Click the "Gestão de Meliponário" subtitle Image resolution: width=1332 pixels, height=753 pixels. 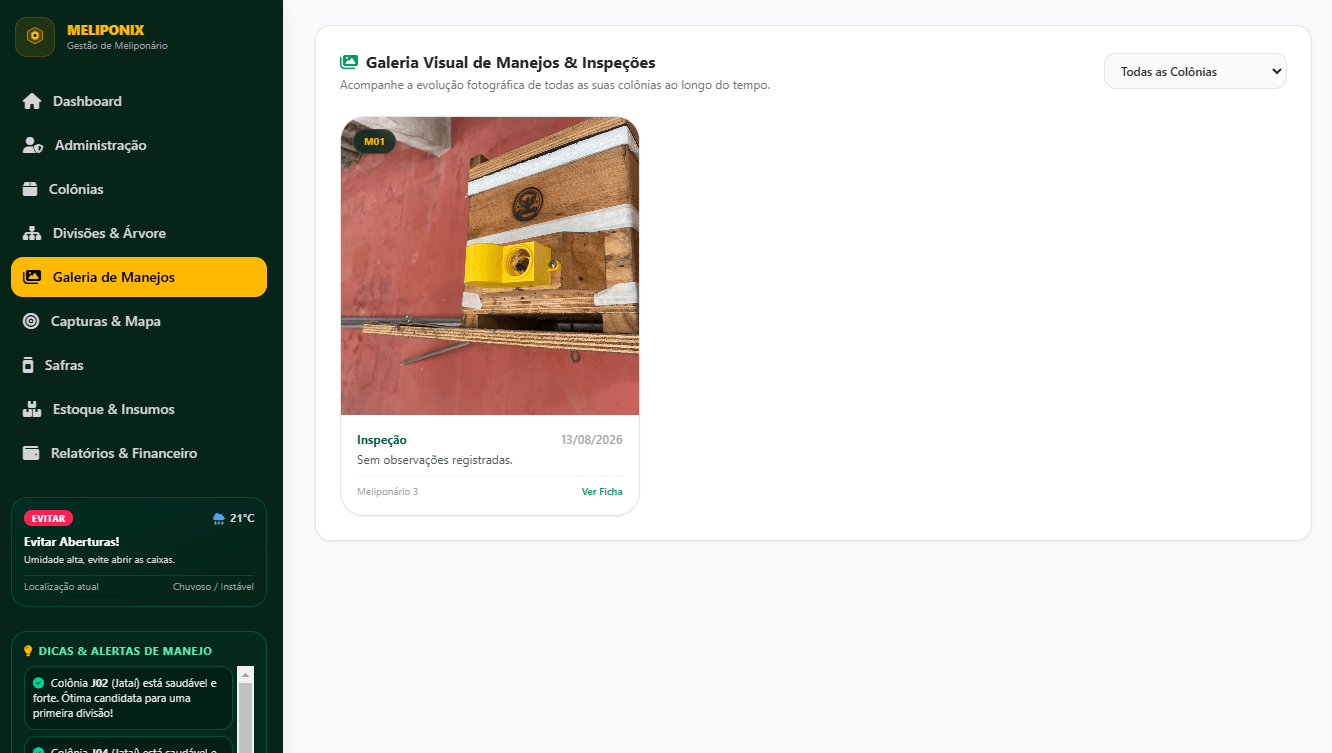pos(117,46)
